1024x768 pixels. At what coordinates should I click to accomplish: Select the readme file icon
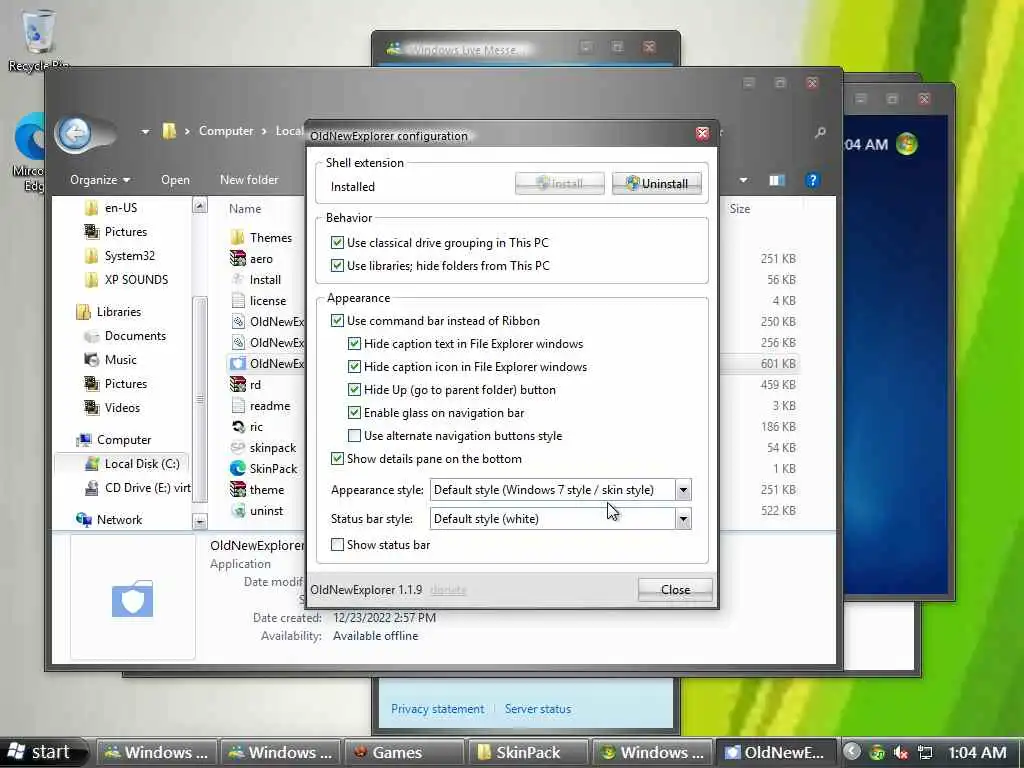click(238, 406)
